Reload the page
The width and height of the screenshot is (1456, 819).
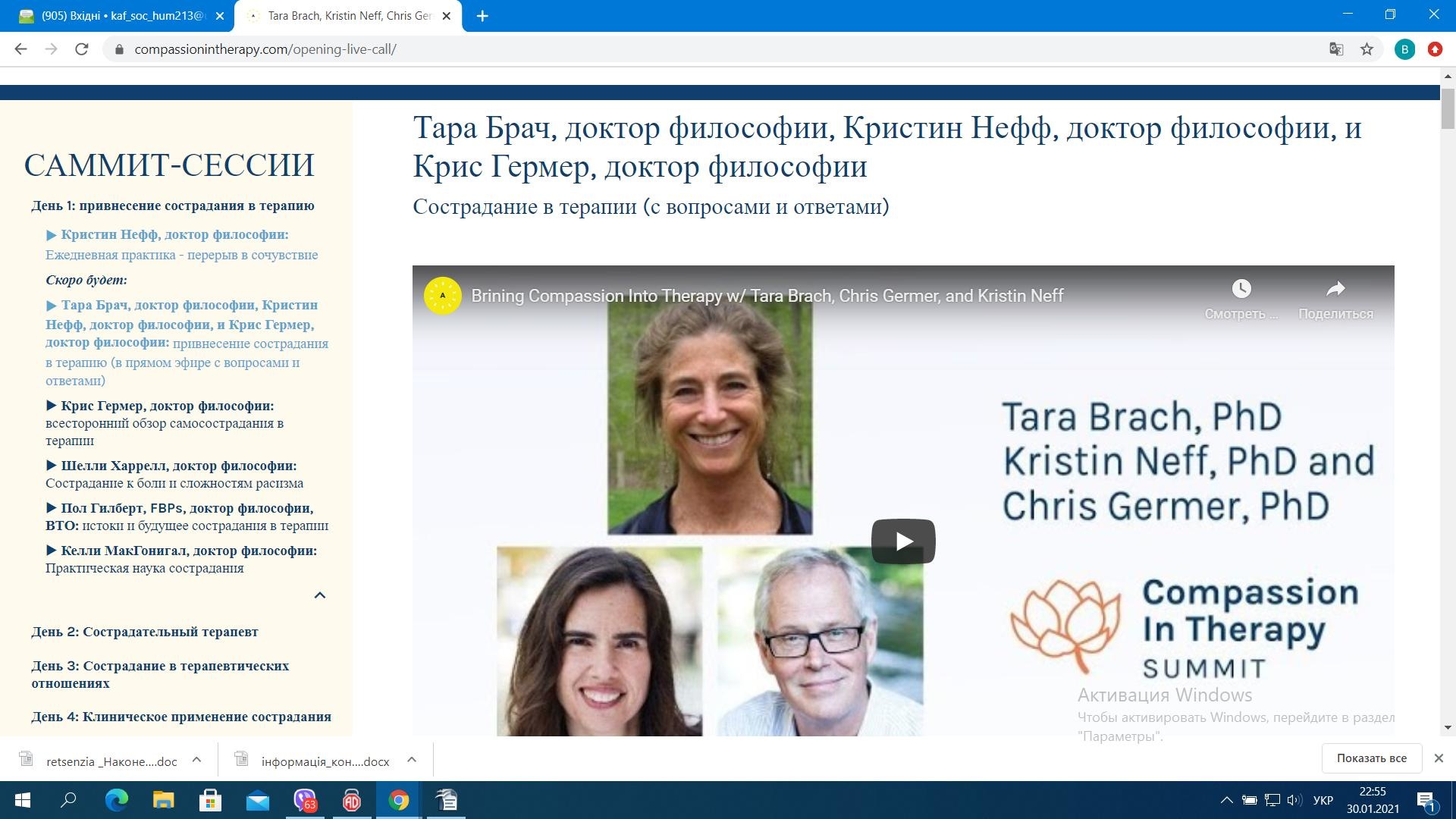(x=82, y=49)
